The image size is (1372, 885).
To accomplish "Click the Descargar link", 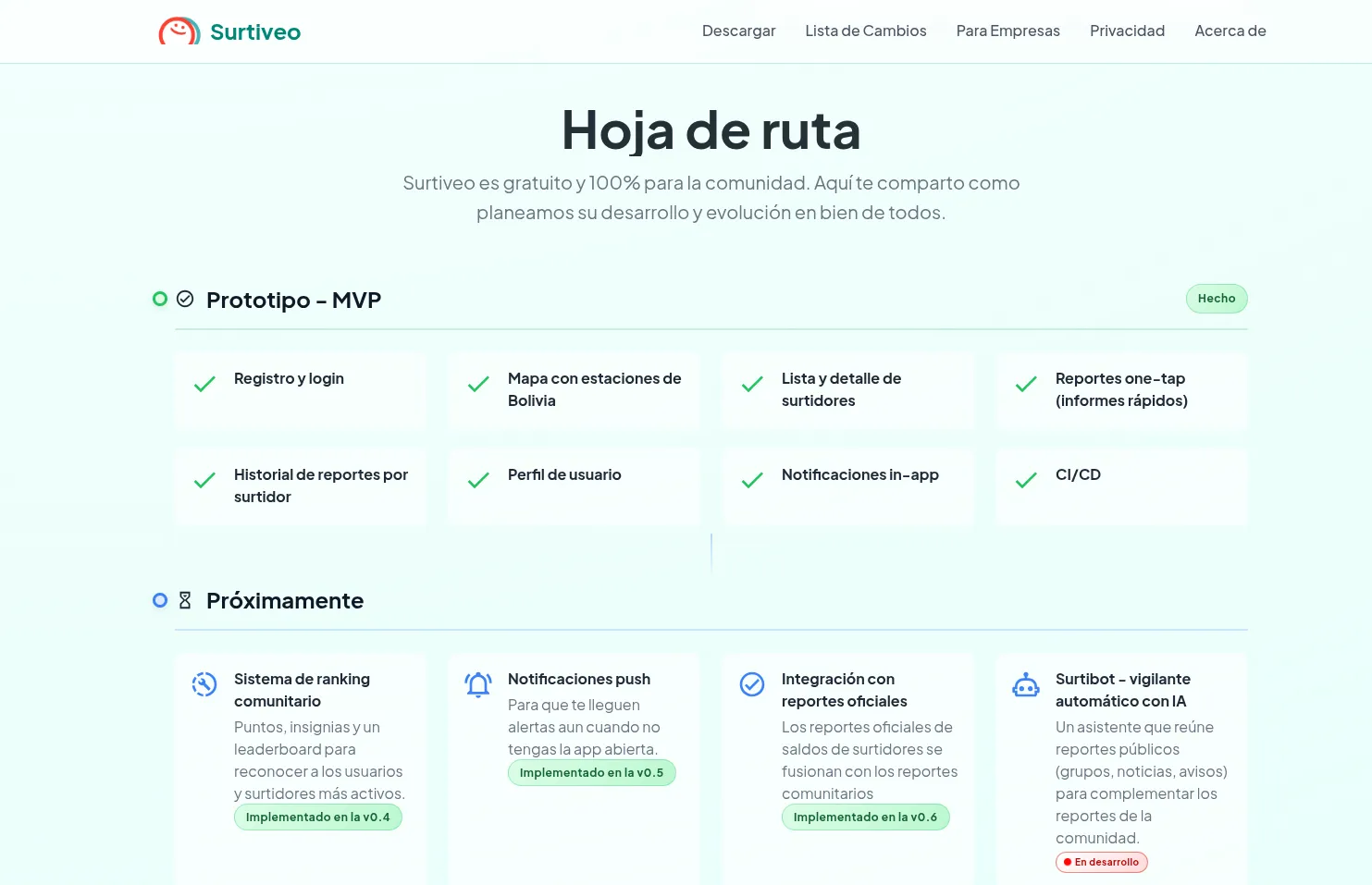I will point(738,31).
